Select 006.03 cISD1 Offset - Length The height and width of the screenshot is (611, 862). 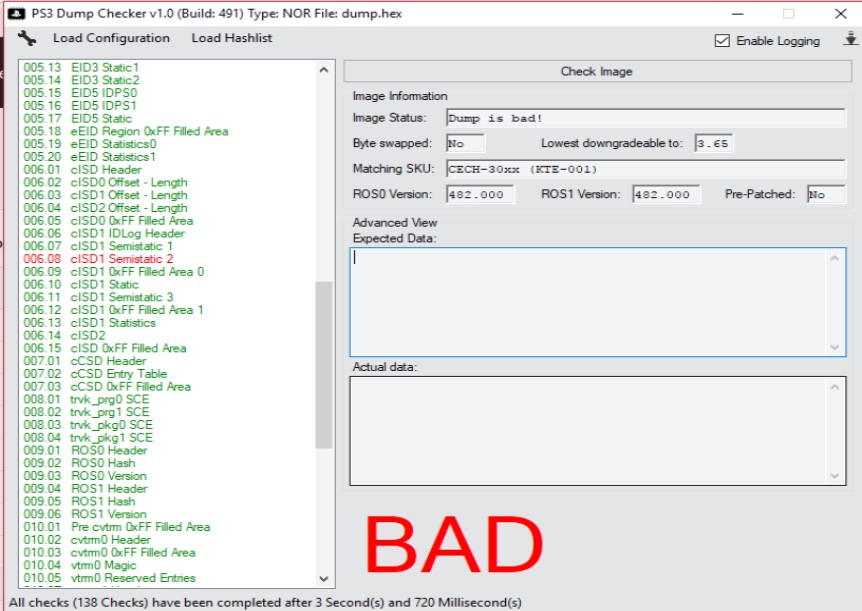coord(106,195)
